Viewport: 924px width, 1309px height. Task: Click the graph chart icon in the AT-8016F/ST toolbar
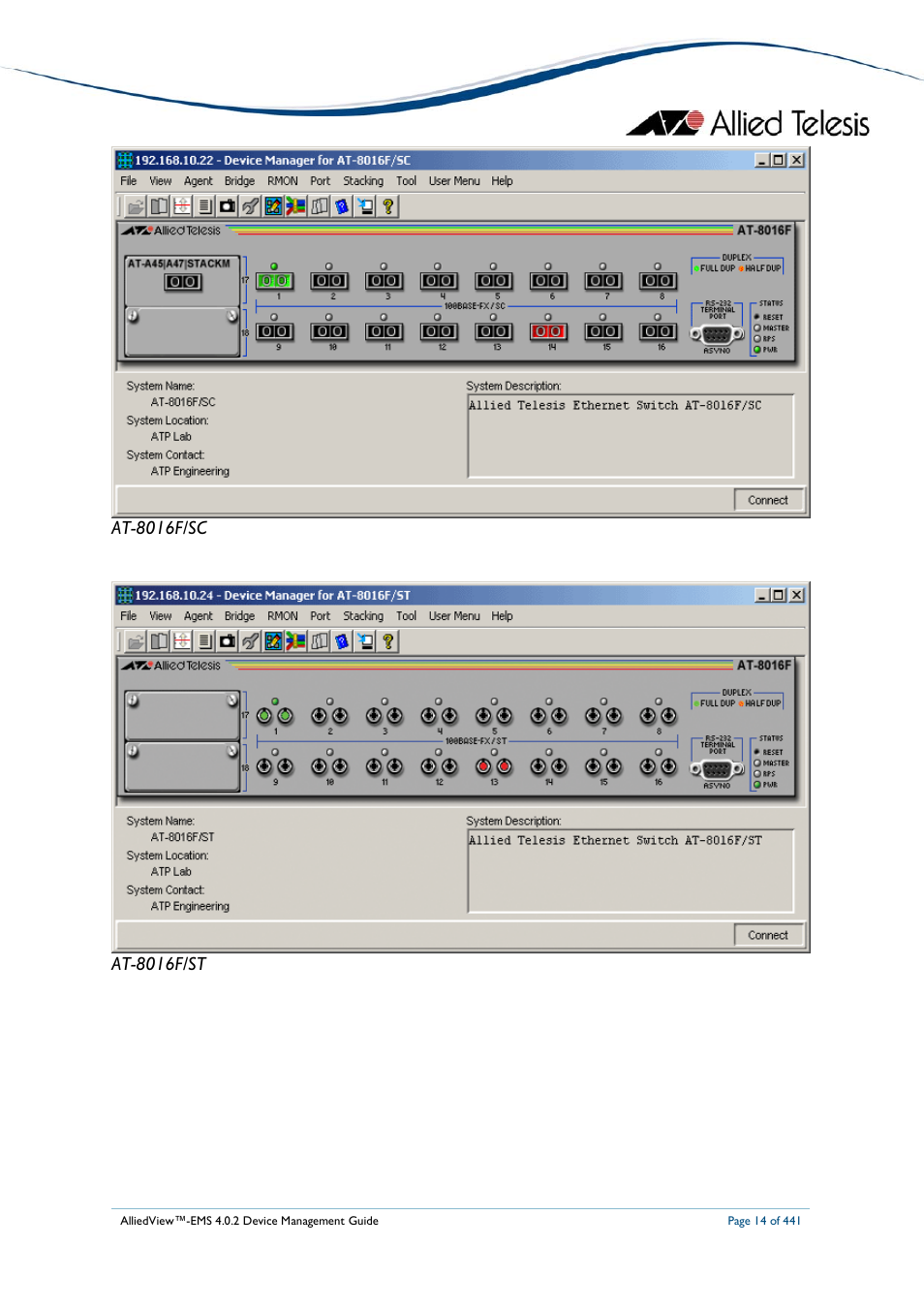pyautogui.click(x=273, y=641)
